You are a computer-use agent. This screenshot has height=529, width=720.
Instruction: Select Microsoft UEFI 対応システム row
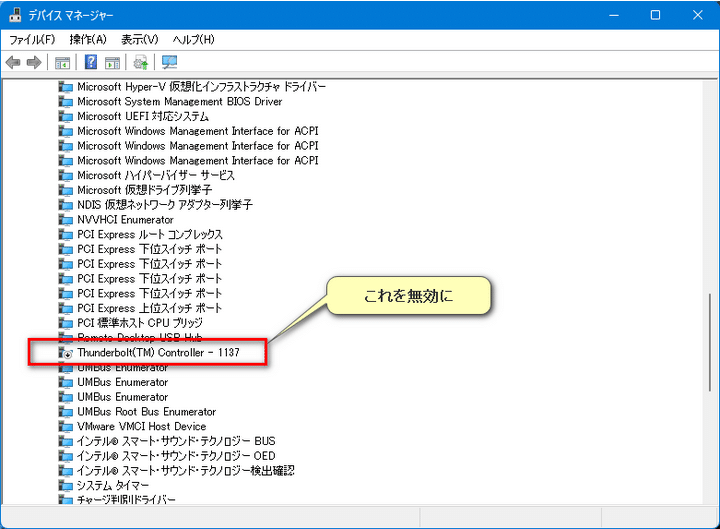143,116
